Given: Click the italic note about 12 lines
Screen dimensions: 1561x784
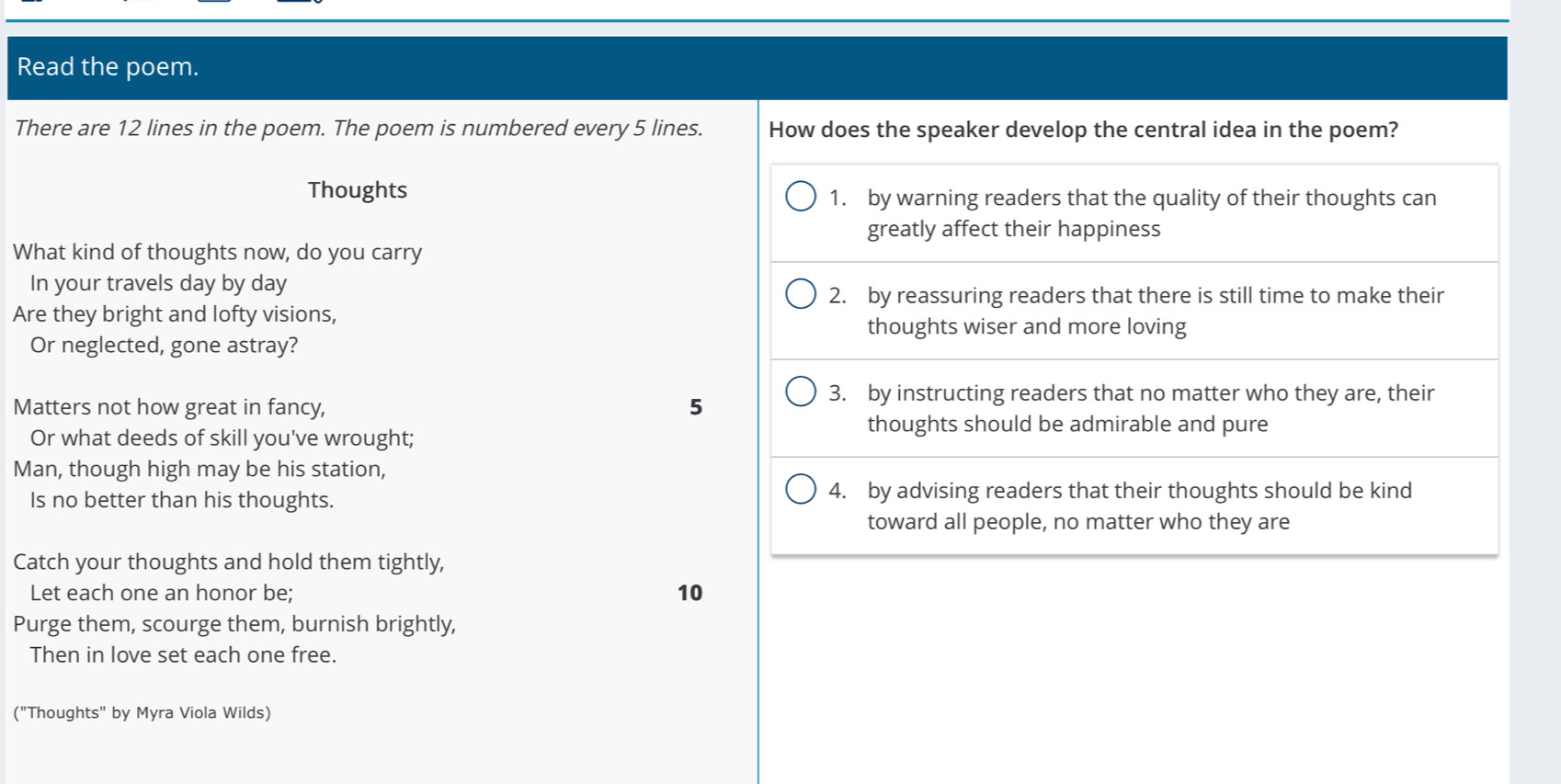Looking at the screenshot, I should [x=359, y=129].
